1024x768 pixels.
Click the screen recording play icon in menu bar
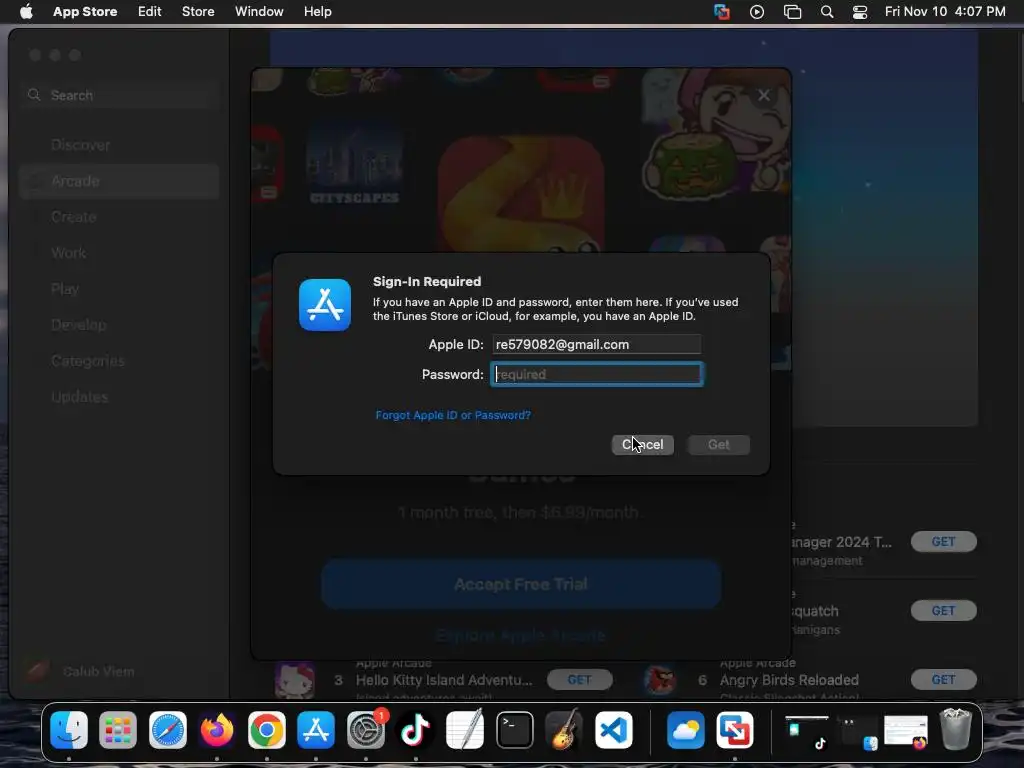pos(757,12)
